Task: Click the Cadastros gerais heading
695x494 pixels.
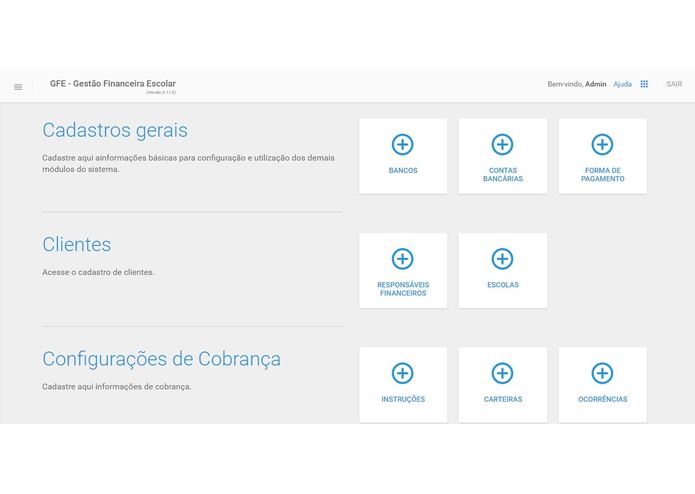Action: [x=115, y=130]
